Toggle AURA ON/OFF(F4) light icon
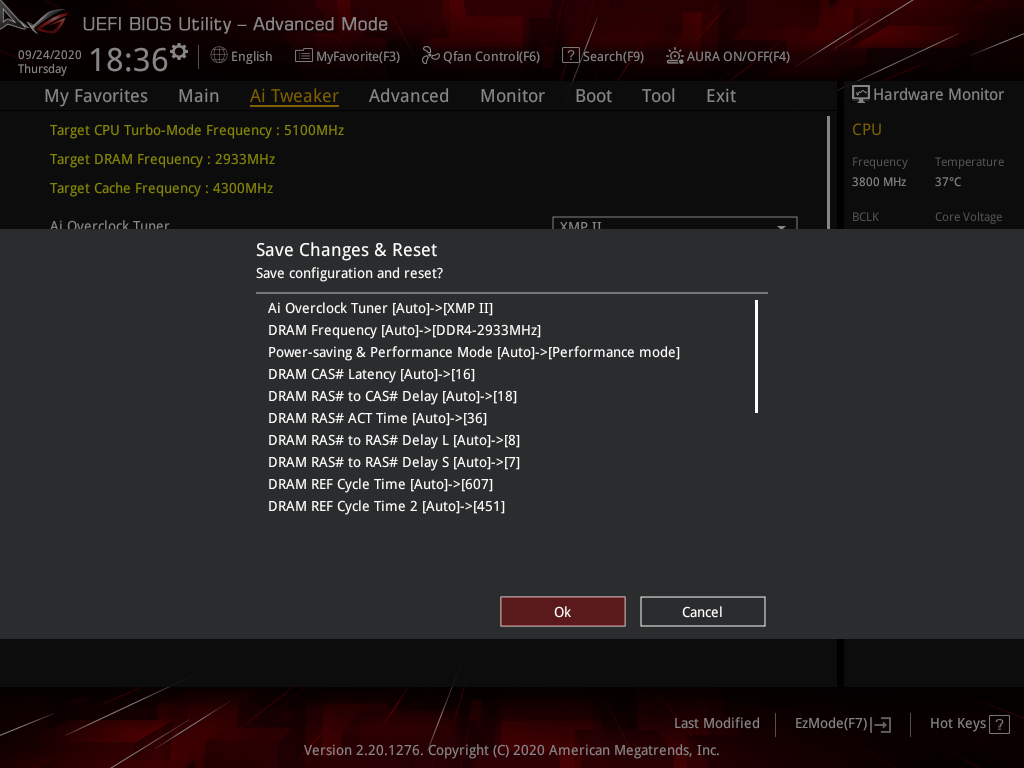 pos(675,56)
